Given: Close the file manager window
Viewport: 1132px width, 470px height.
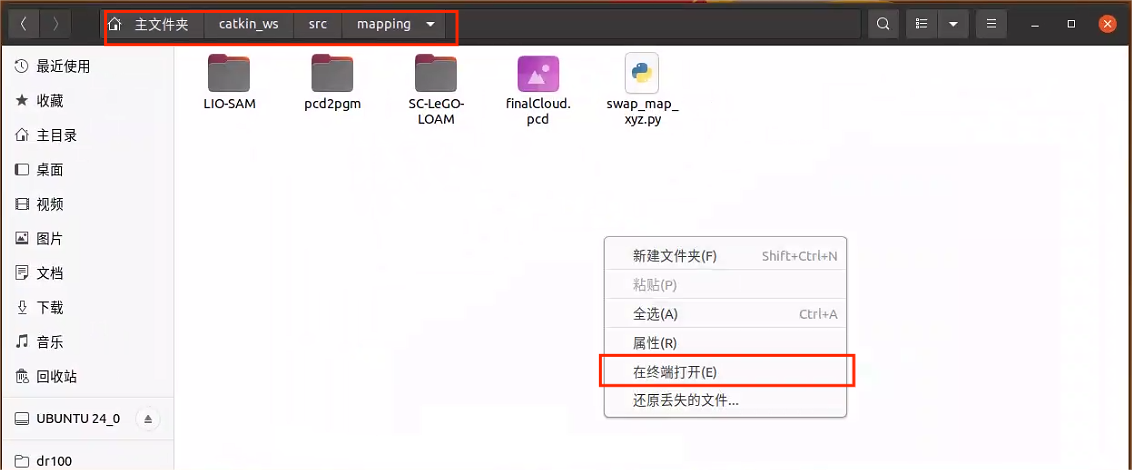Looking at the screenshot, I should click(1107, 24).
